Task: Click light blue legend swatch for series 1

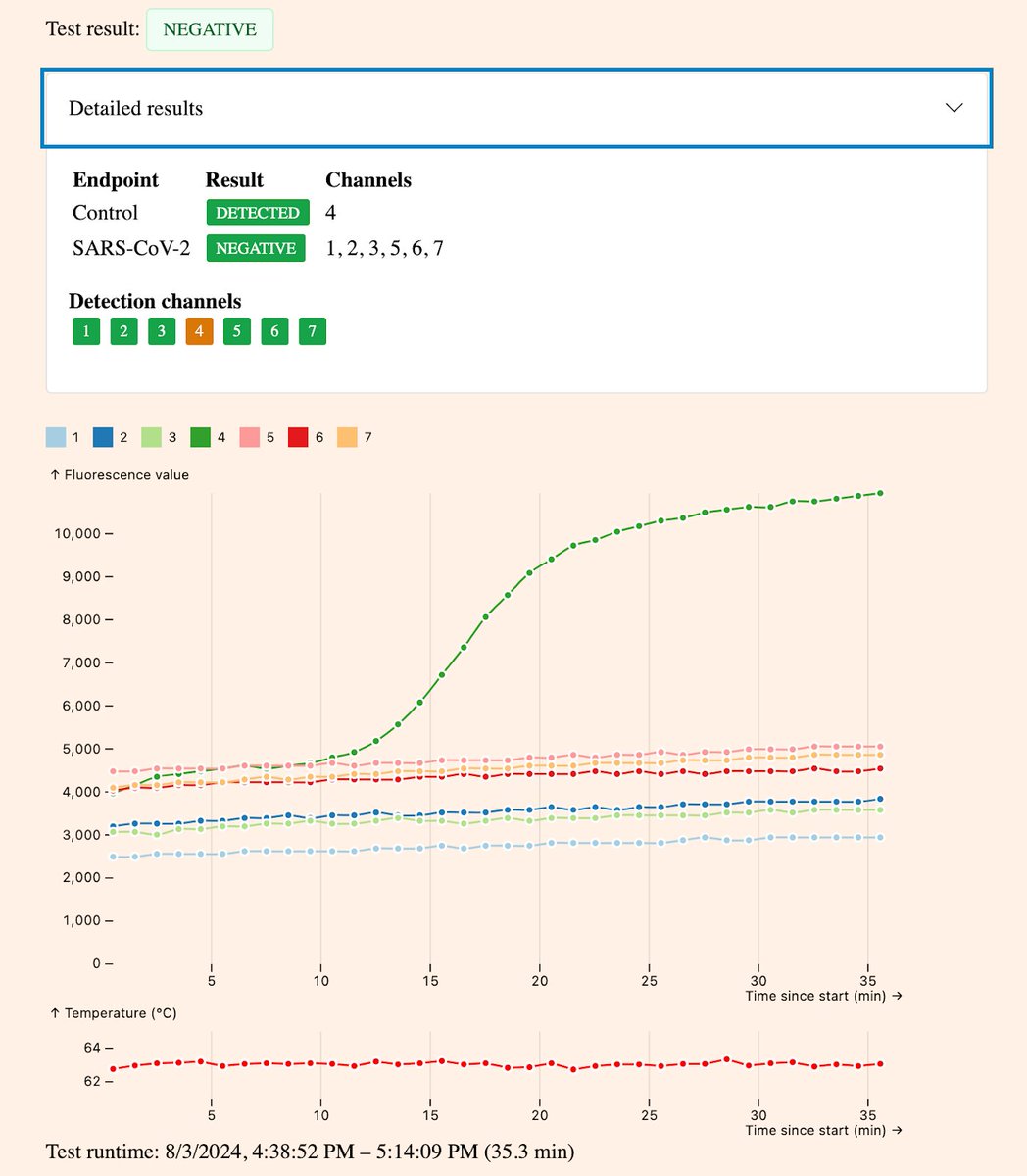Action: (x=57, y=437)
